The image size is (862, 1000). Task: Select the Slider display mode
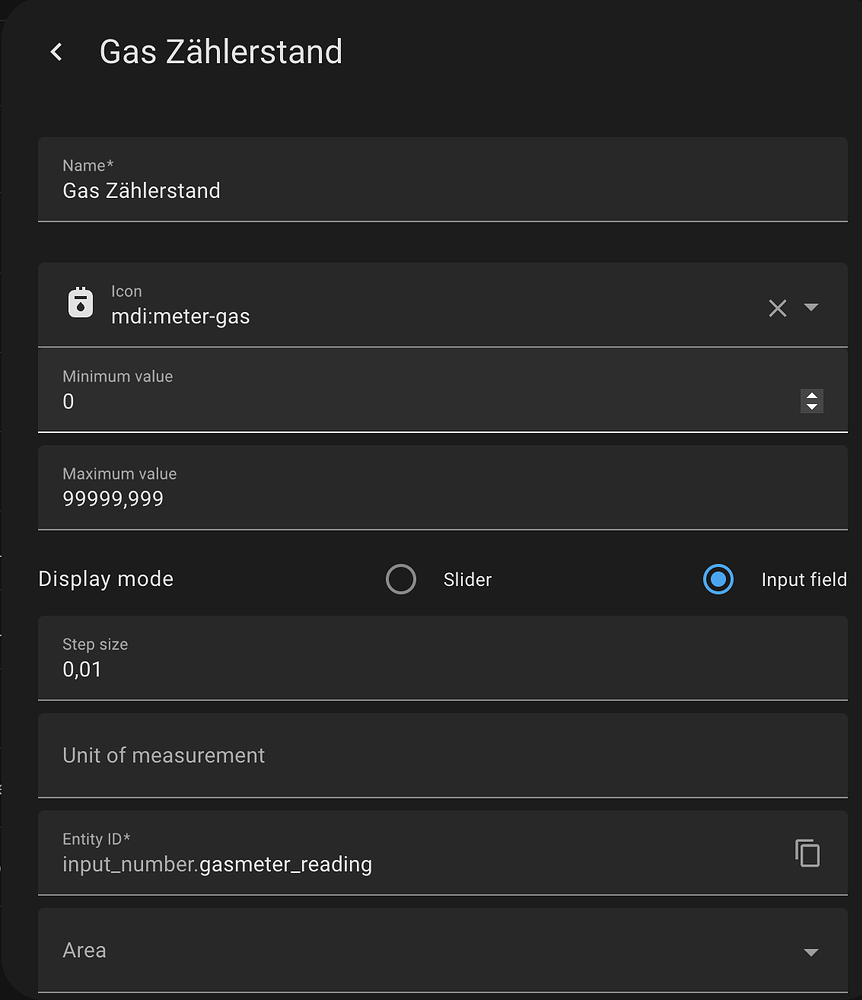[400, 579]
